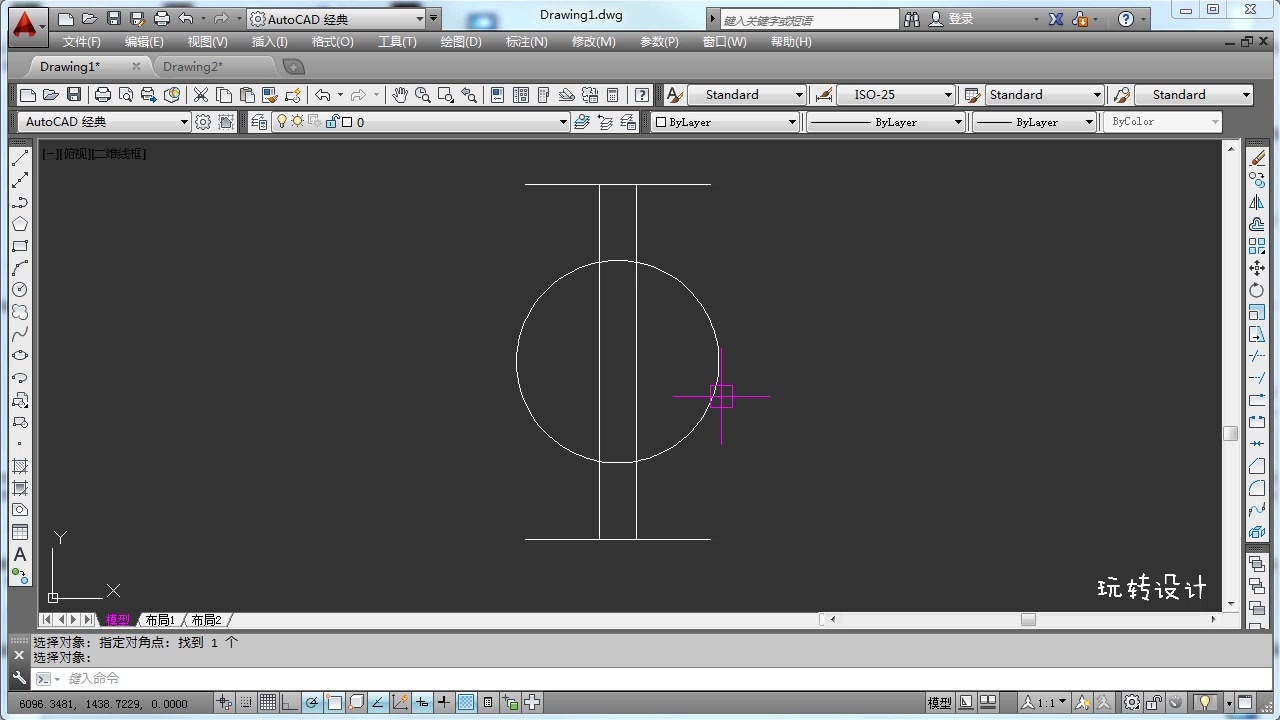Open annotation scale 1:1 dropdown
Viewport: 1280px width, 720px height.
click(1045, 703)
